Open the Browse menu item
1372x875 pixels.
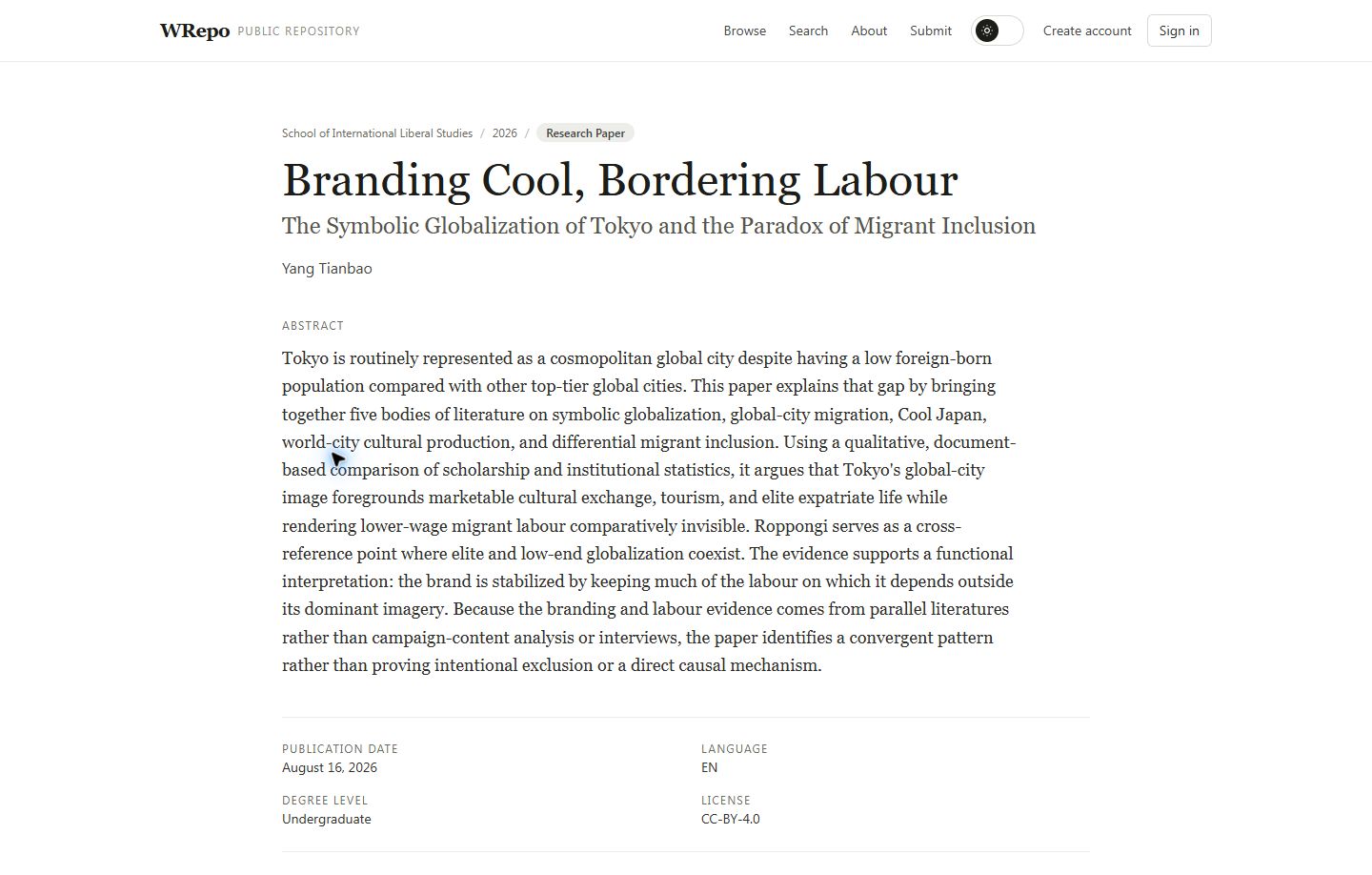pos(744,31)
